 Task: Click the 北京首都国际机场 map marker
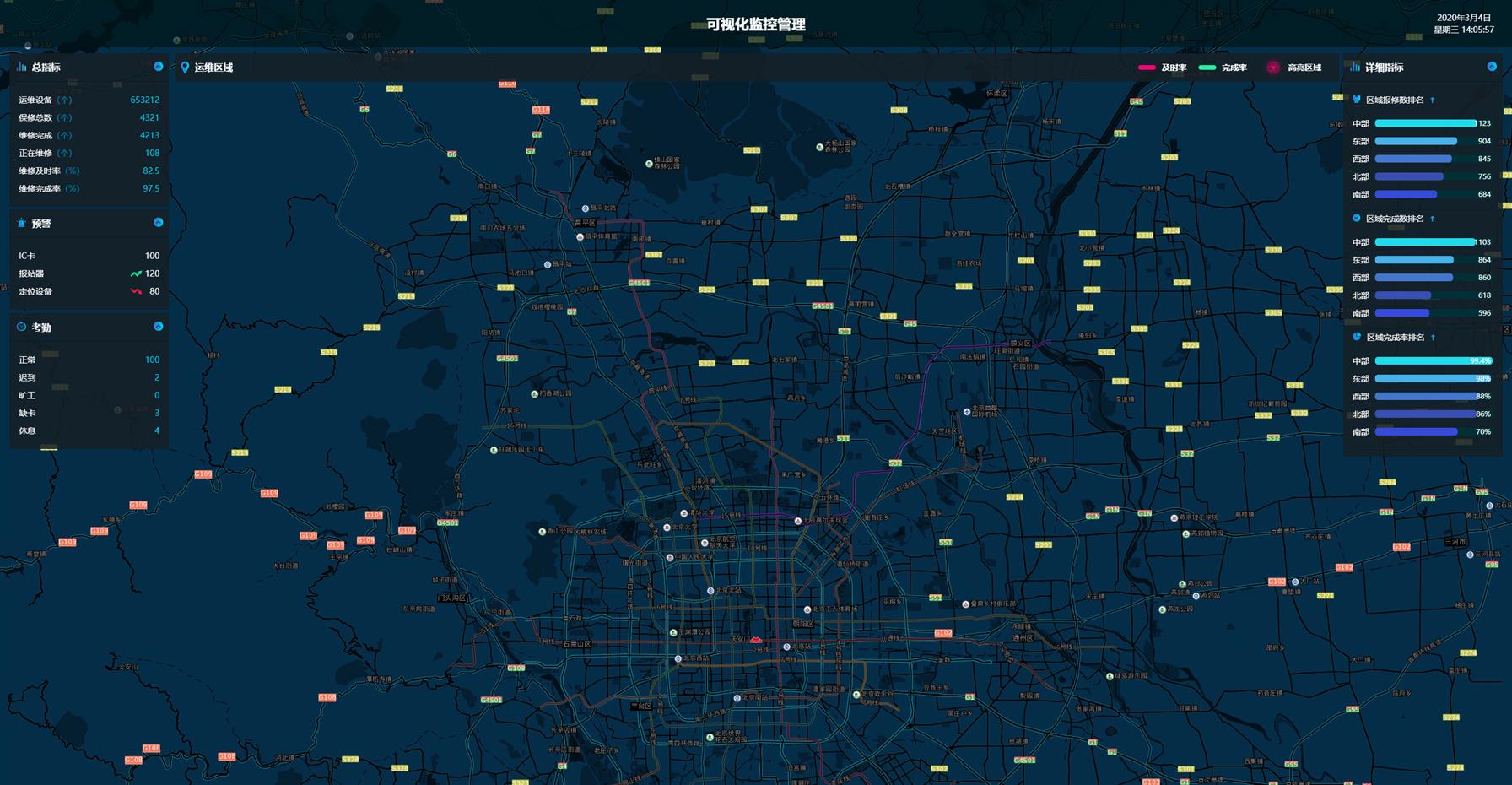(967, 412)
